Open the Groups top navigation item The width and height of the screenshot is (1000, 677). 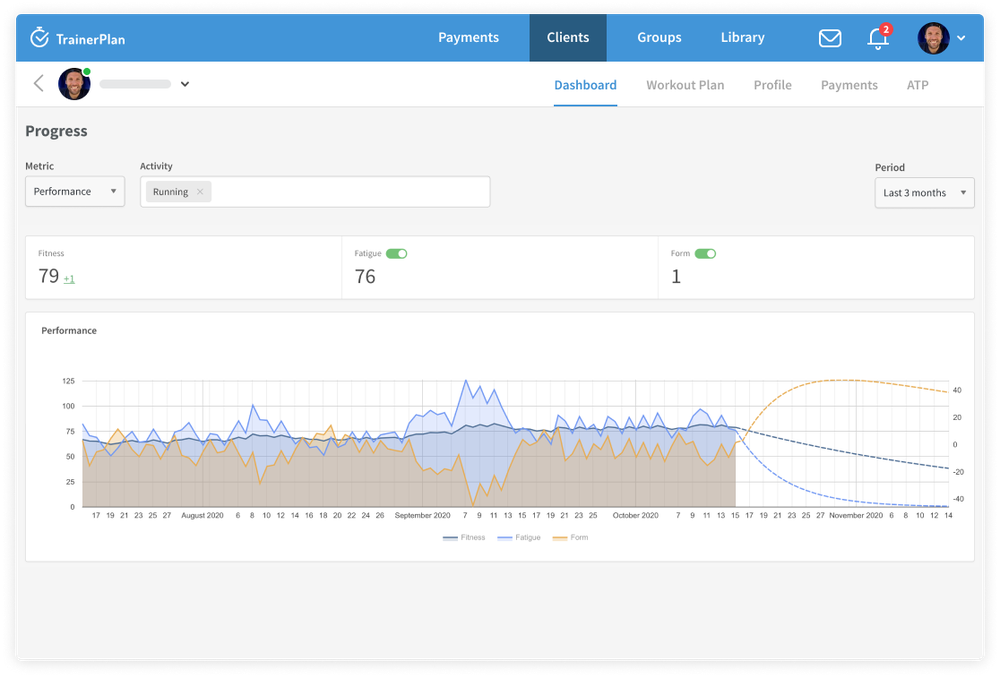(x=659, y=38)
